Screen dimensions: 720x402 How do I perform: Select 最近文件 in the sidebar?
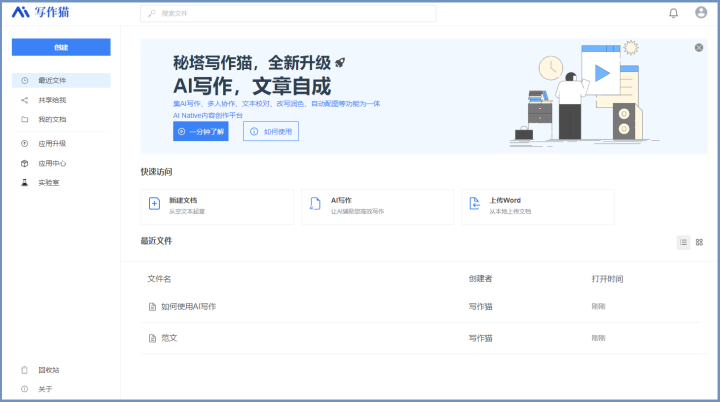[61, 80]
